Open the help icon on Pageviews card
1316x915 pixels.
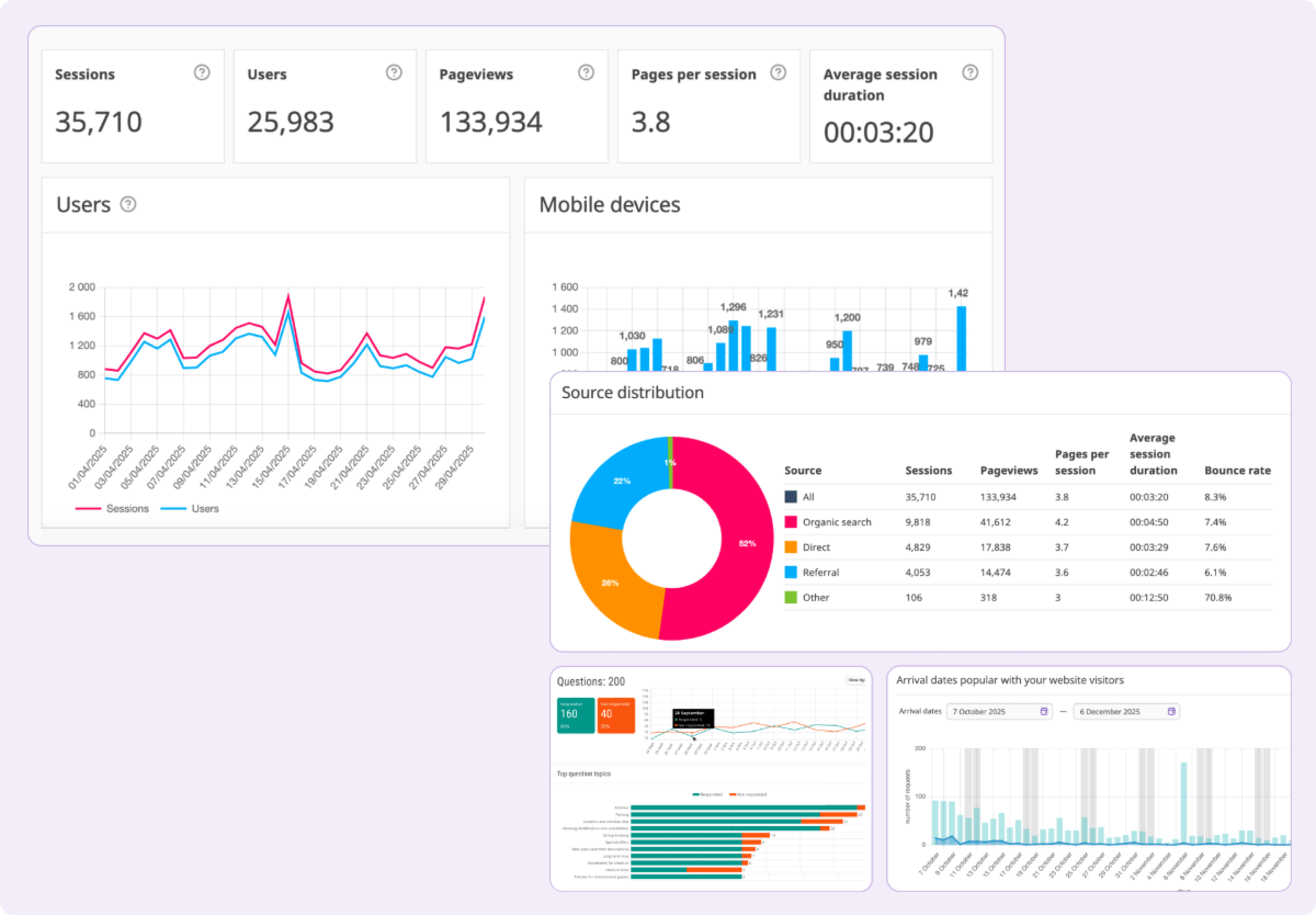[x=586, y=72]
